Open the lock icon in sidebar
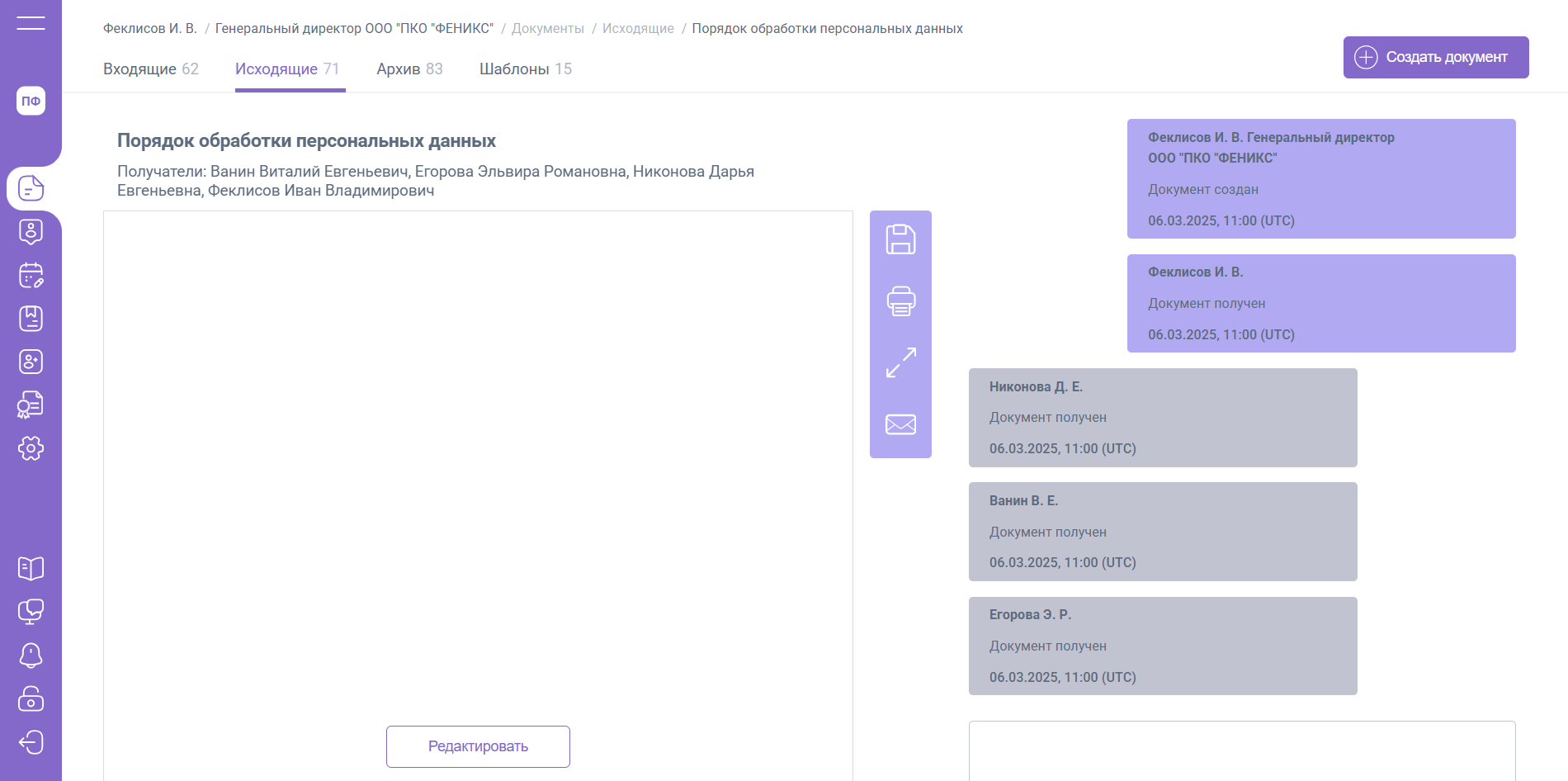 coord(31,698)
